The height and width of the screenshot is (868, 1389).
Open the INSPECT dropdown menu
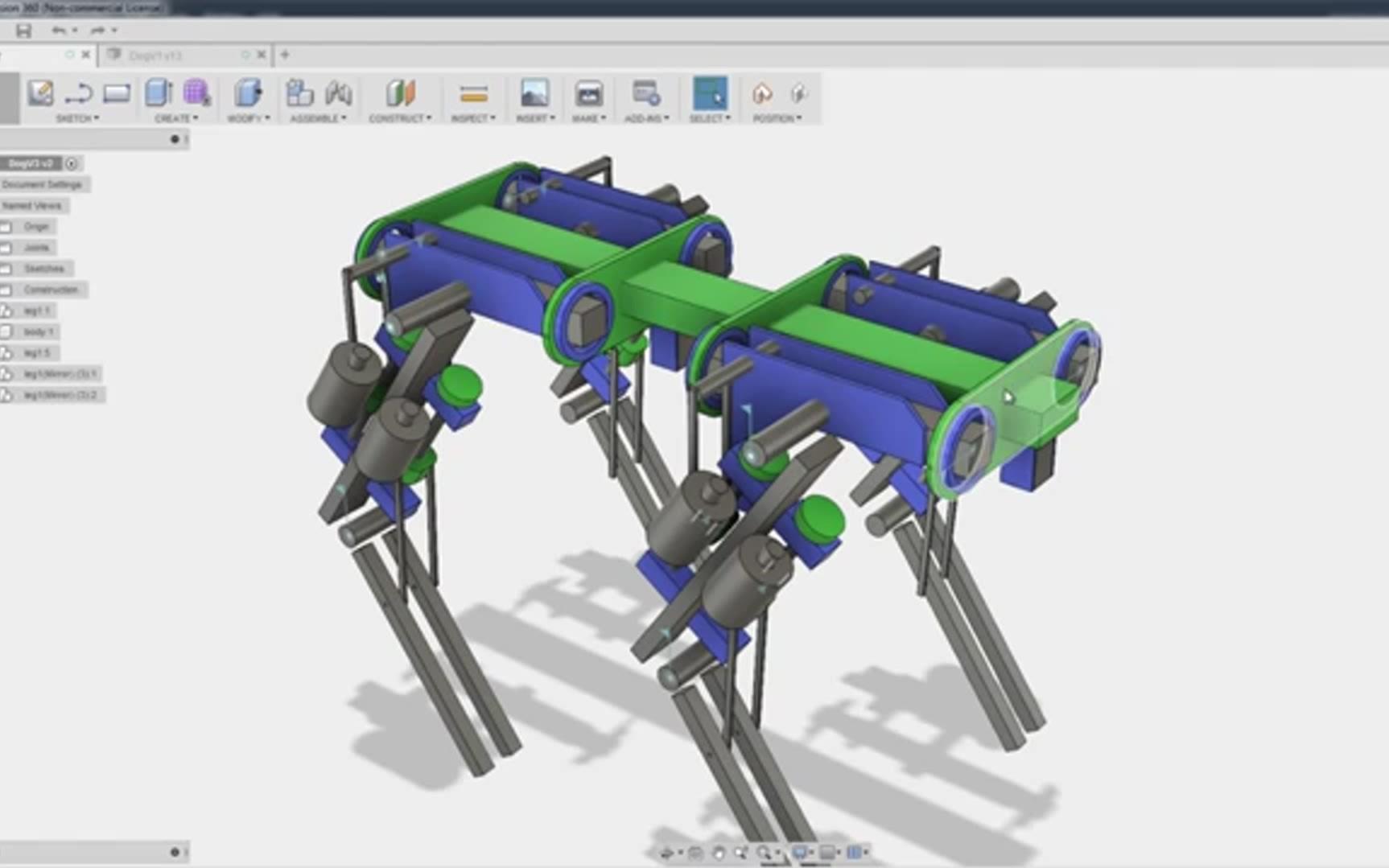[473, 118]
